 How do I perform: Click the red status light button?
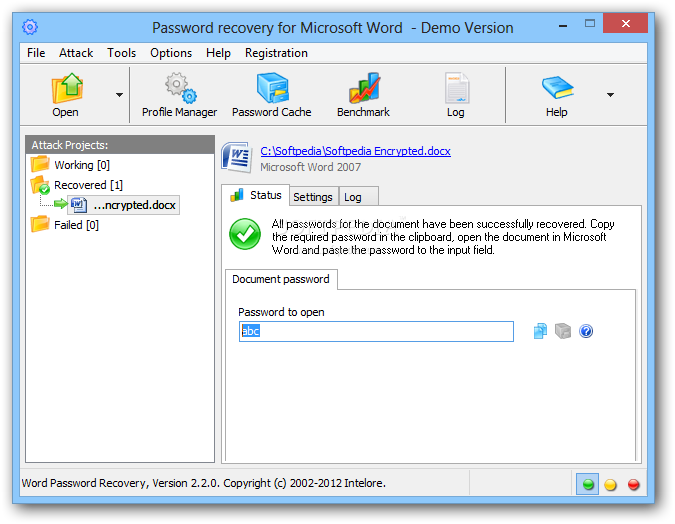click(x=633, y=484)
